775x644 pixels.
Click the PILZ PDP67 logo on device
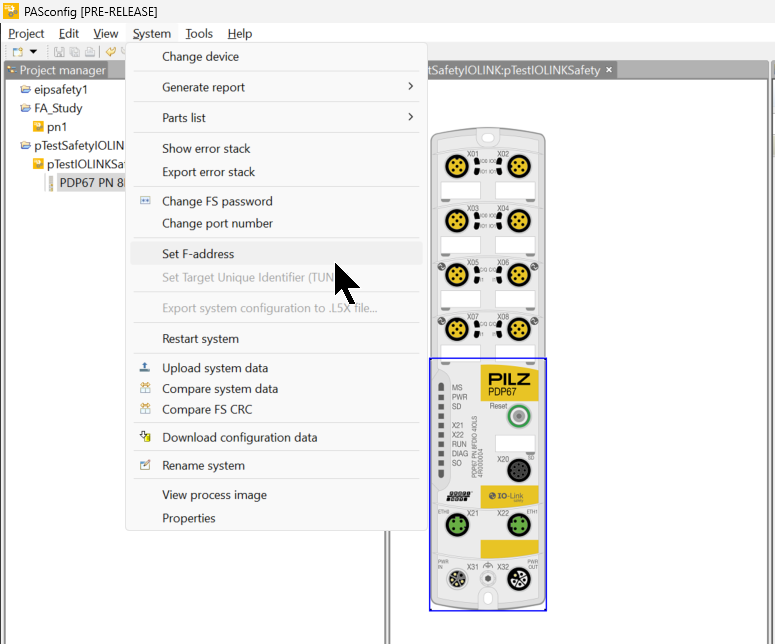click(x=509, y=383)
